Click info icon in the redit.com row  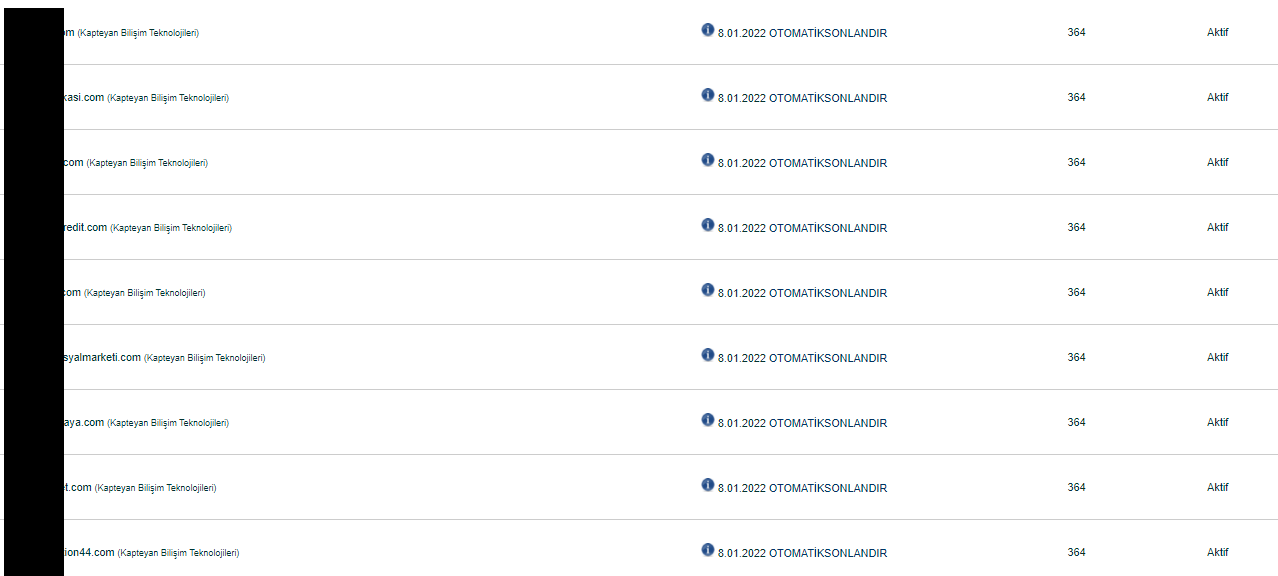[708, 224]
